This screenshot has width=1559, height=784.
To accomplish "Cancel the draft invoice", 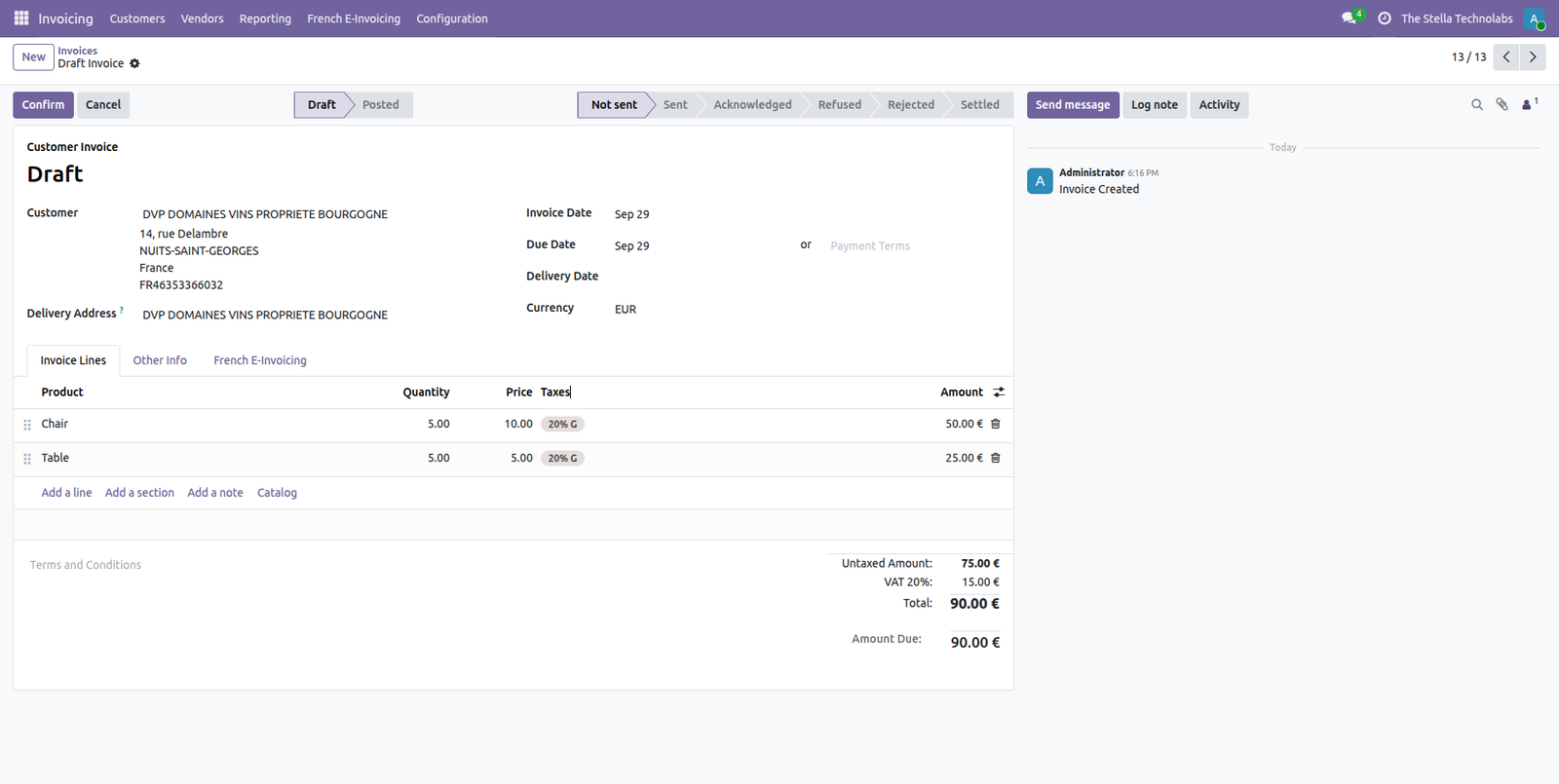I will click(103, 105).
